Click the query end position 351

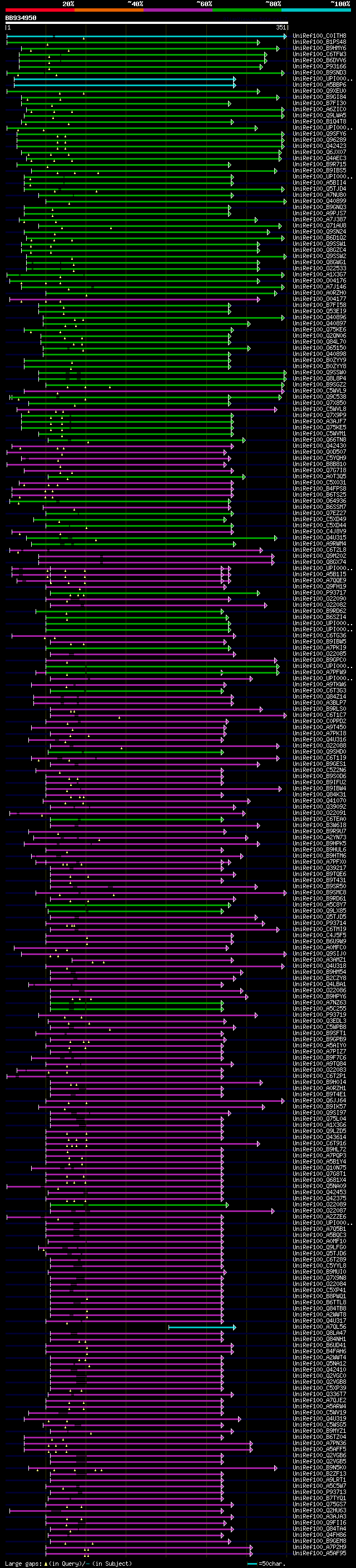pos(280,27)
